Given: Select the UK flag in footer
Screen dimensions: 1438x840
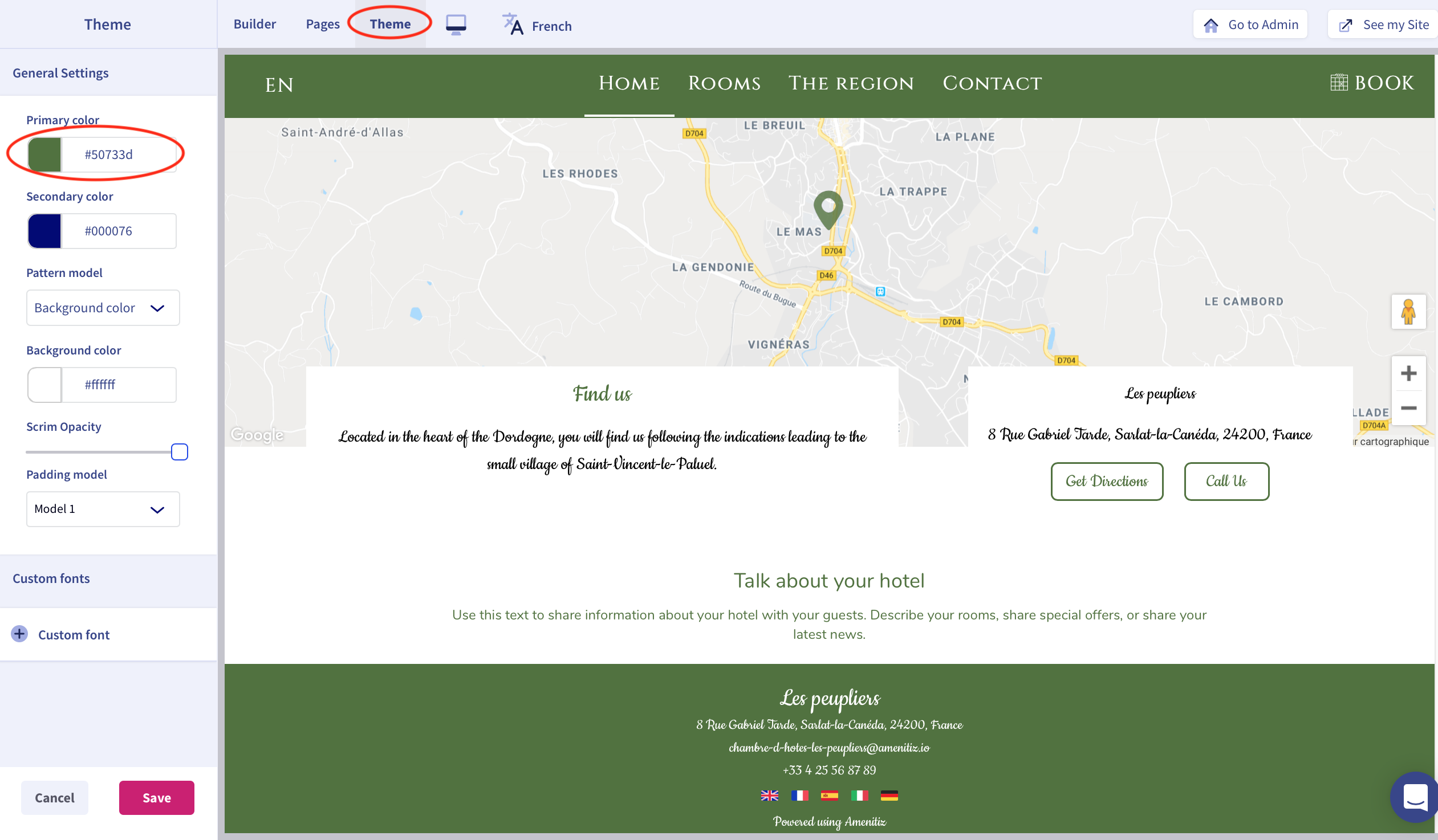Looking at the screenshot, I should (769, 796).
